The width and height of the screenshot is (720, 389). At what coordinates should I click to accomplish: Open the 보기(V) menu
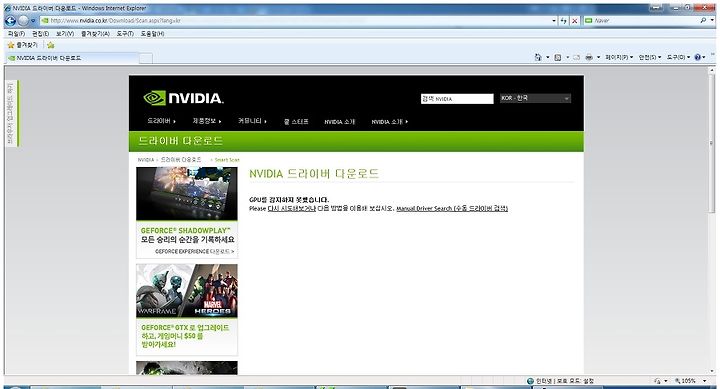65,34
